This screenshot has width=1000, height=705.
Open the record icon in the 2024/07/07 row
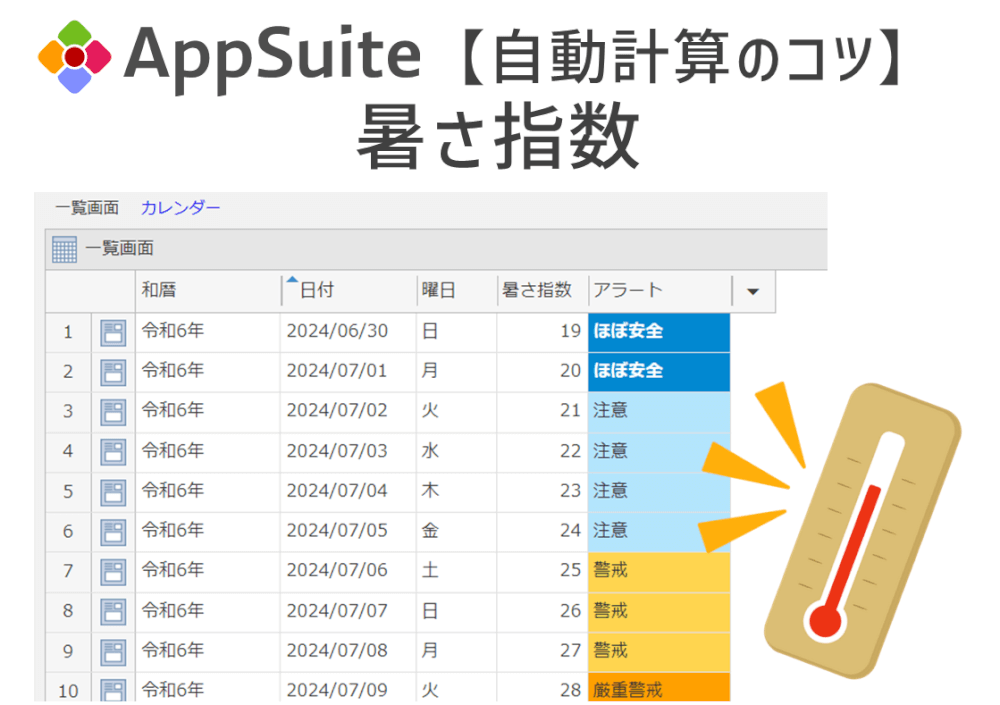112,611
